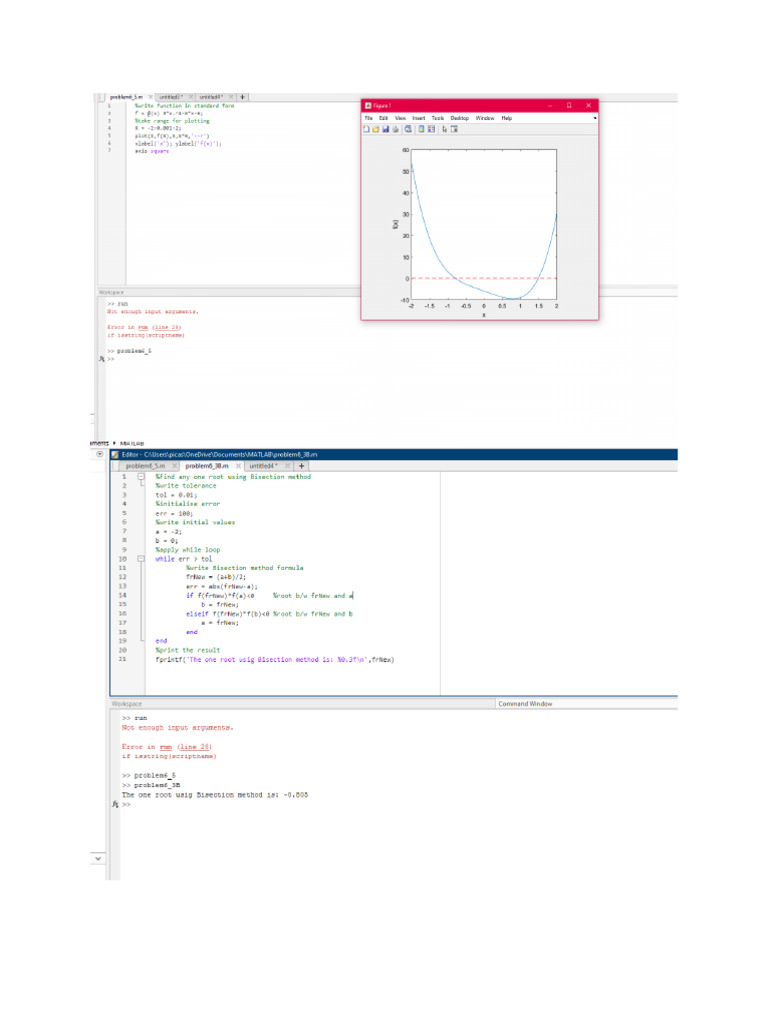The height and width of the screenshot is (1024, 768).
Task: Click Save Figure icon in Figure 1 toolbar
Action: (x=385, y=129)
